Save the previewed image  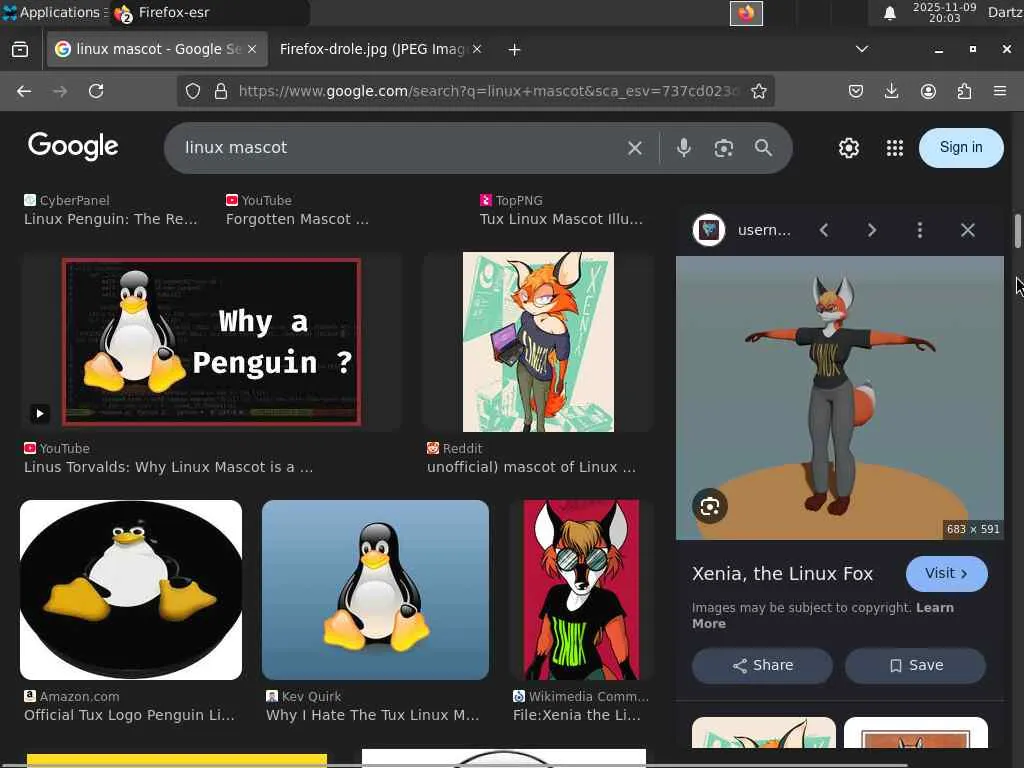(916, 665)
